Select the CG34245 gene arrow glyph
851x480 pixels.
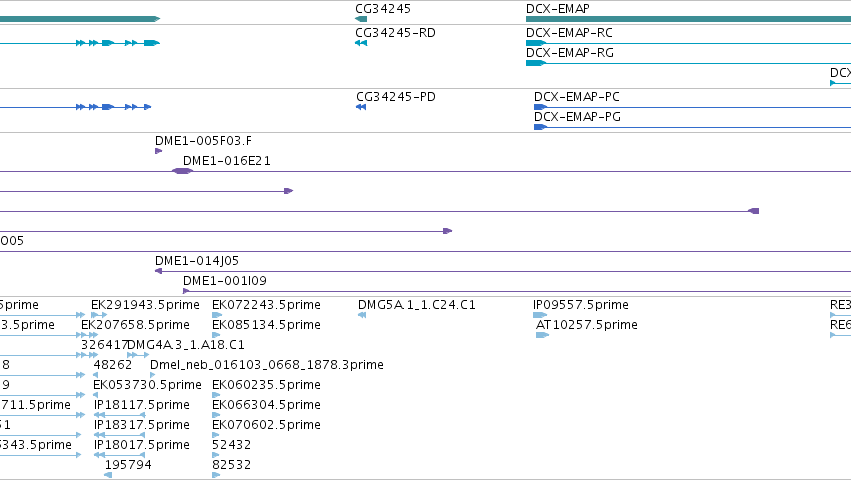pyautogui.click(x=361, y=19)
